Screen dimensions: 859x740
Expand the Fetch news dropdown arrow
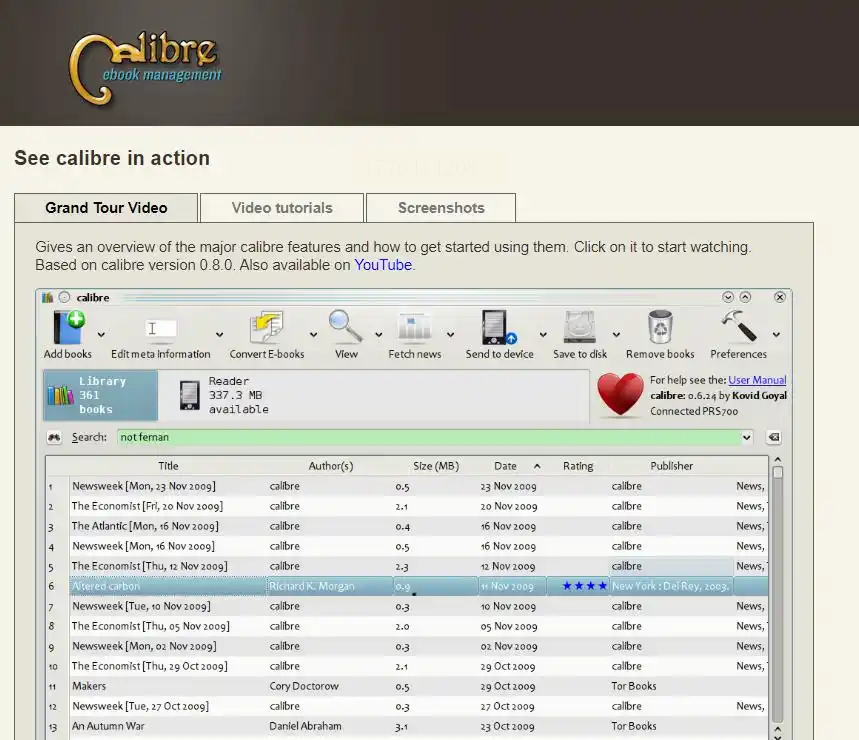click(x=450, y=334)
